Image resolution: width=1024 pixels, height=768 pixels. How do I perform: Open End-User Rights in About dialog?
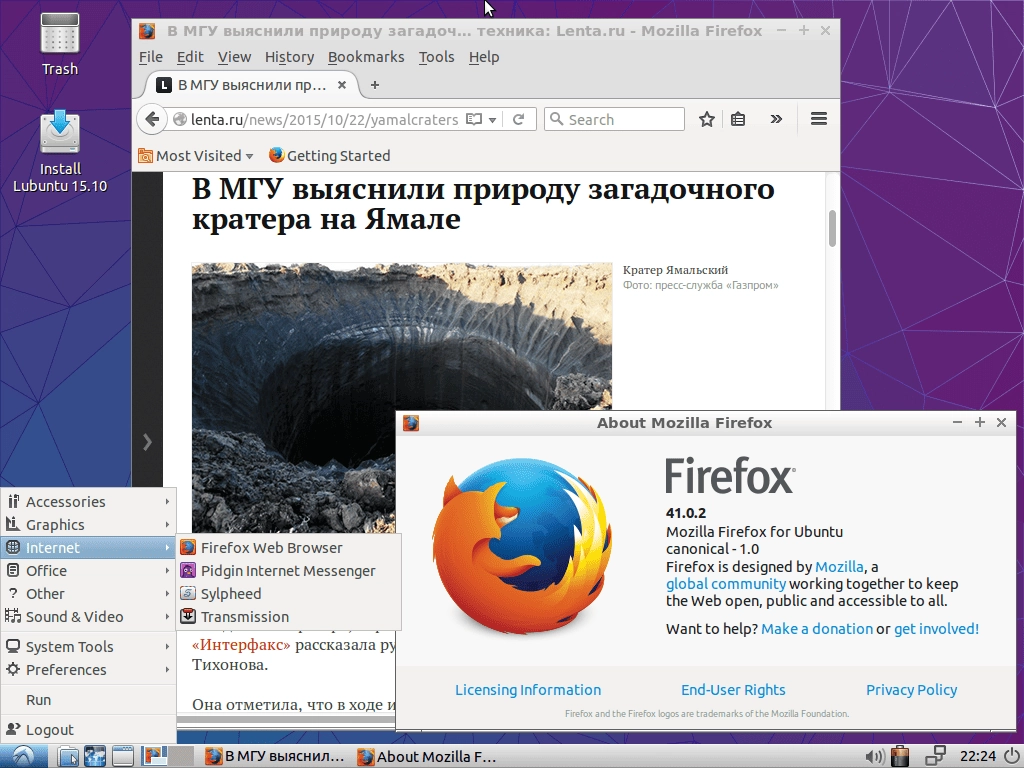(x=733, y=690)
